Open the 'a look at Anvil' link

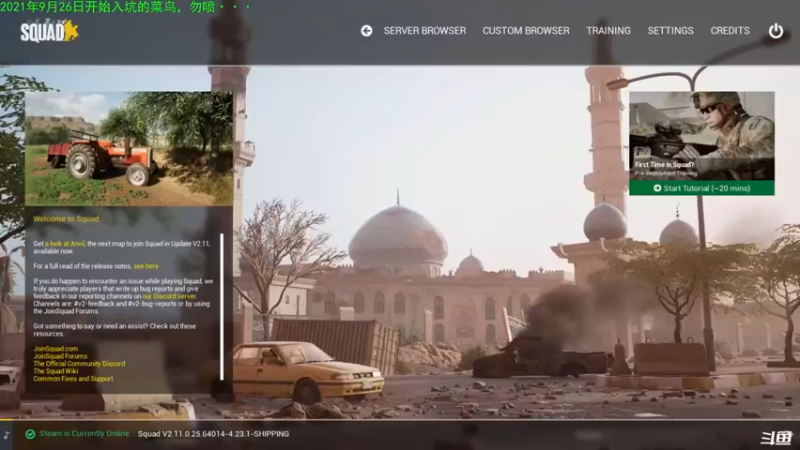65,244
